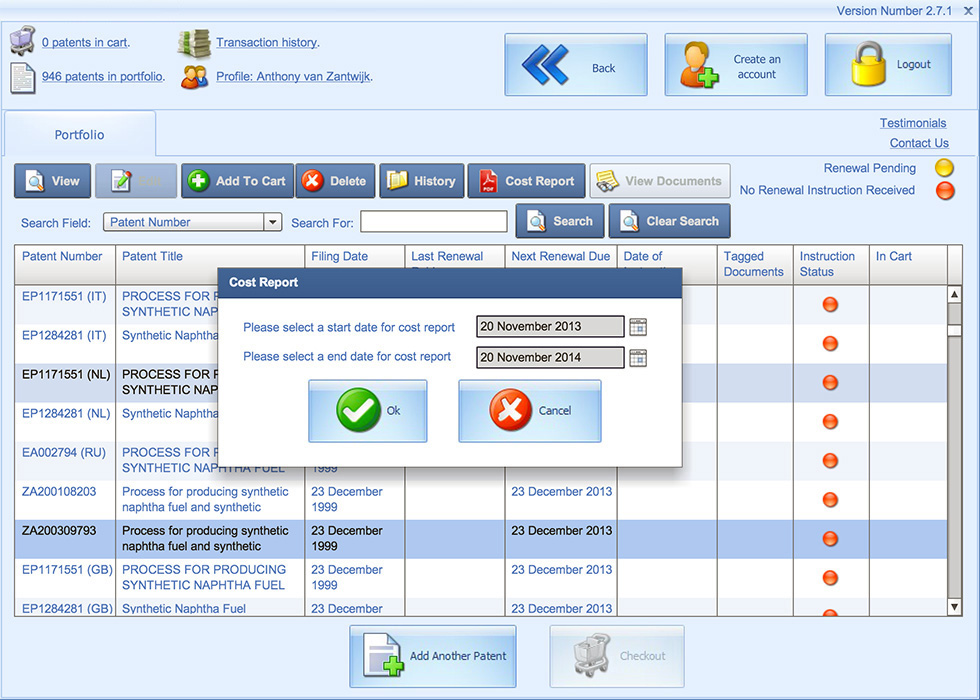Click the Delete button with red X
This screenshot has width=980, height=700.
(x=335, y=181)
